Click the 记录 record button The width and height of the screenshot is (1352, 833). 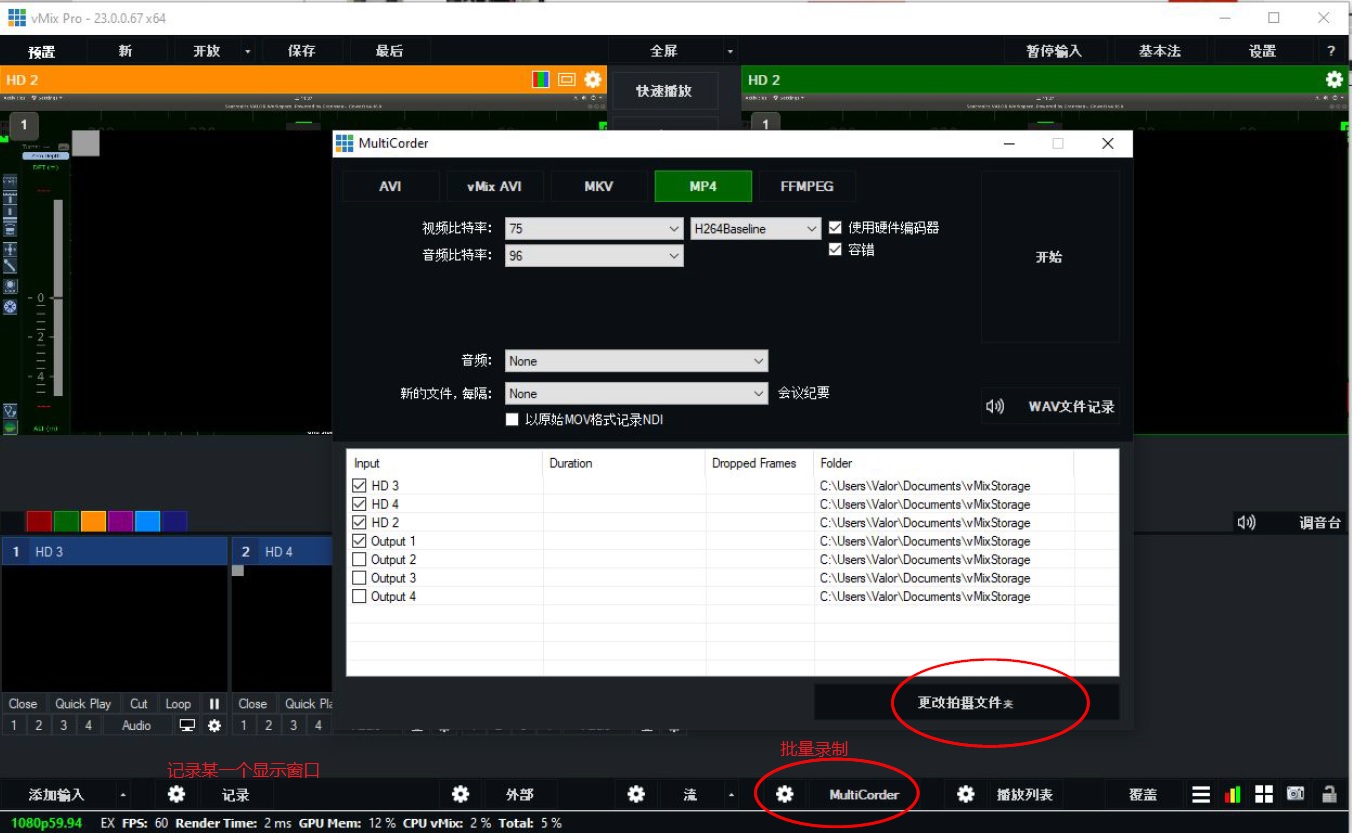point(236,795)
